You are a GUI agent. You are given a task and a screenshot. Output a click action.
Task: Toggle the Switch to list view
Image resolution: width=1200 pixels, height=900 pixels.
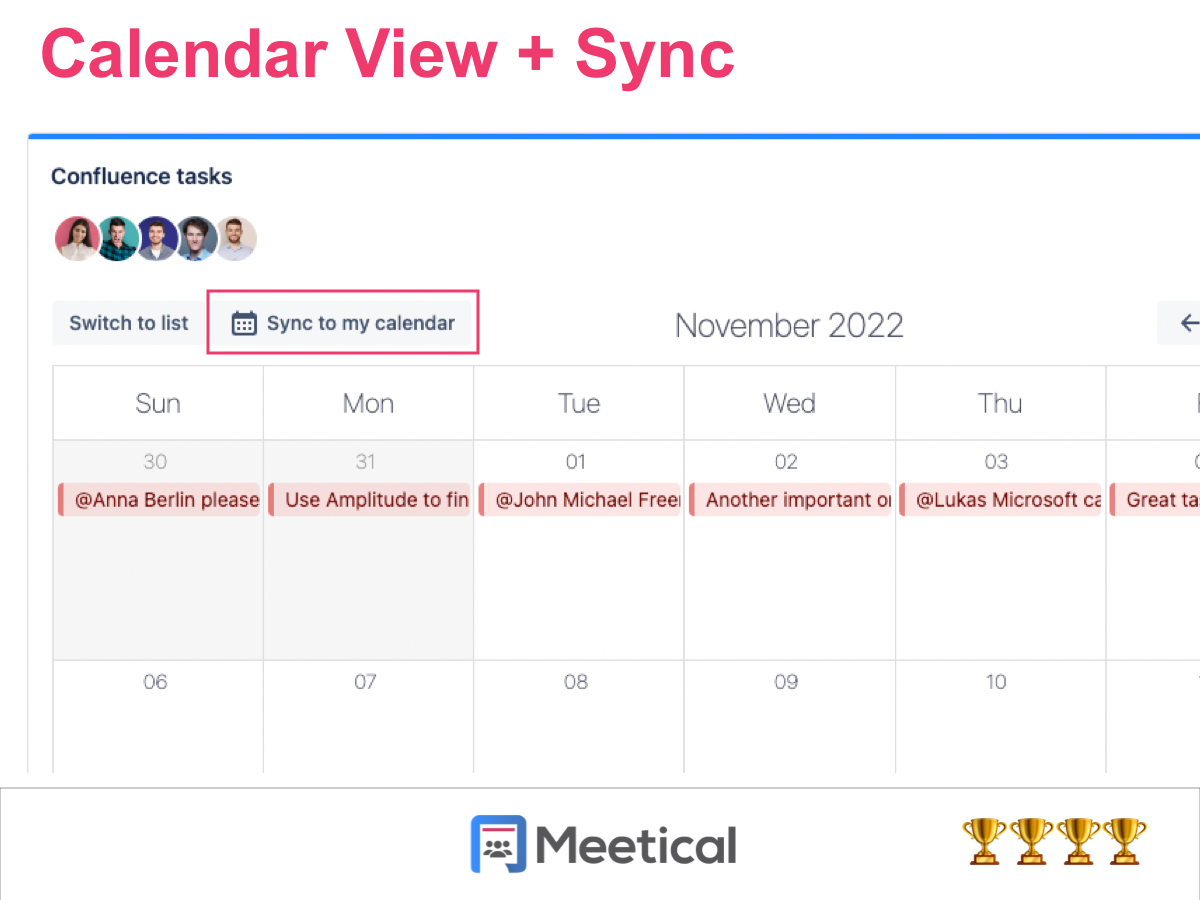(x=128, y=322)
